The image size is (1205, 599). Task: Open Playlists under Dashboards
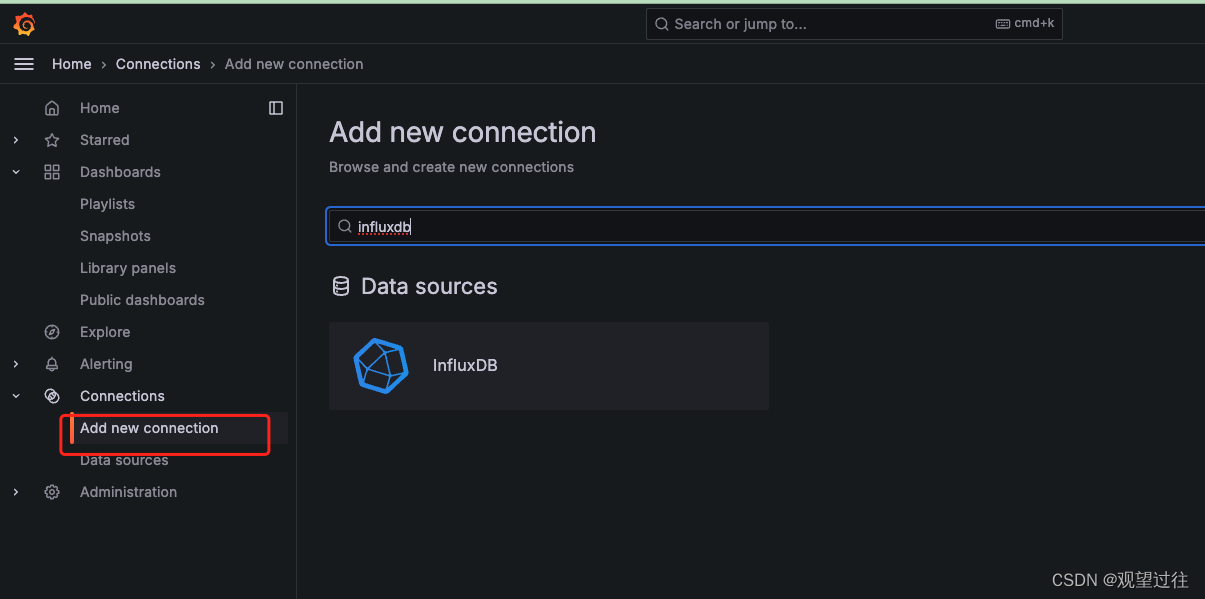click(x=107, y=204)
